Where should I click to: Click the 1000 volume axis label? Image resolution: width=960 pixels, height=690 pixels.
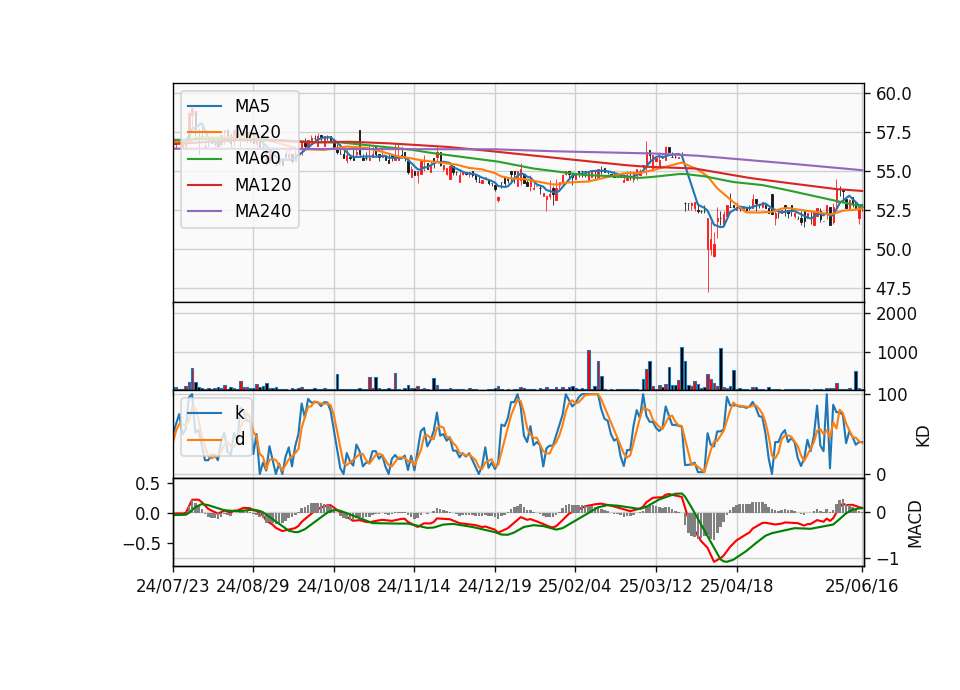pyautogui.click(x=896, y=353)
